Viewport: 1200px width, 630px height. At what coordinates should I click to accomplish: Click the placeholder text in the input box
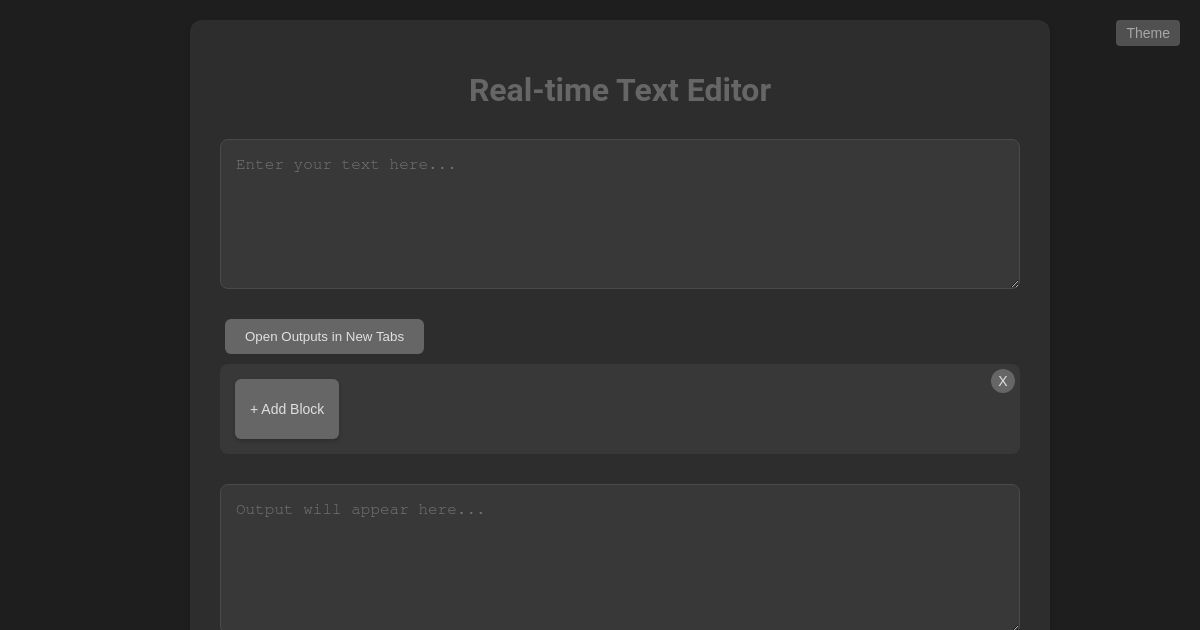pos(345,164)
